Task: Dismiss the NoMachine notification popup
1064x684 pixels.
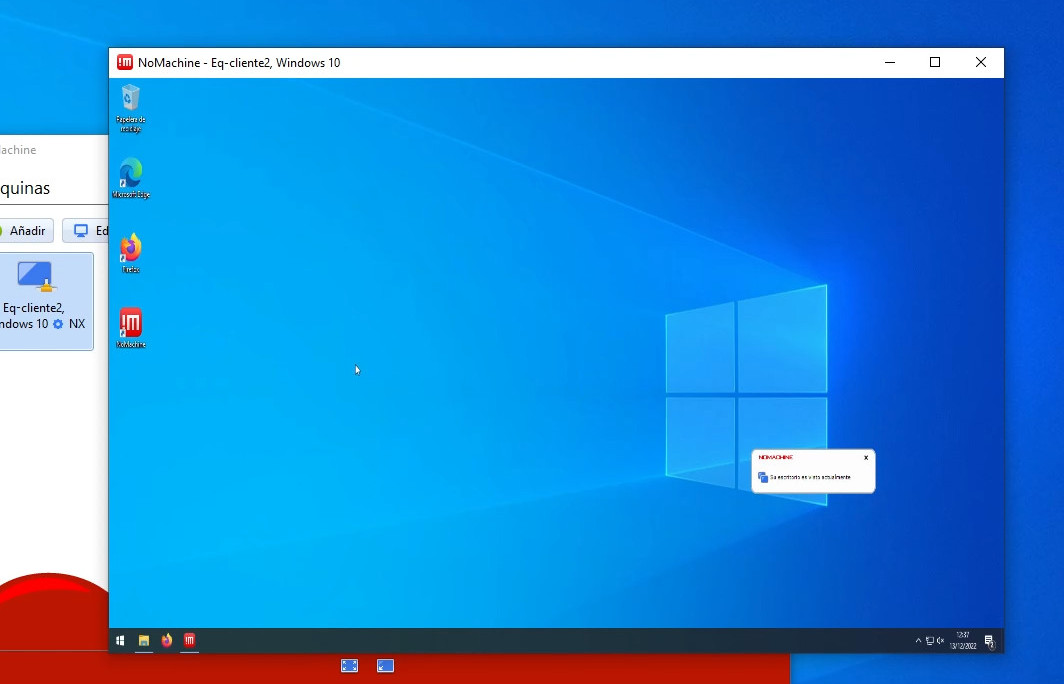Action: [x=866, y=458]
